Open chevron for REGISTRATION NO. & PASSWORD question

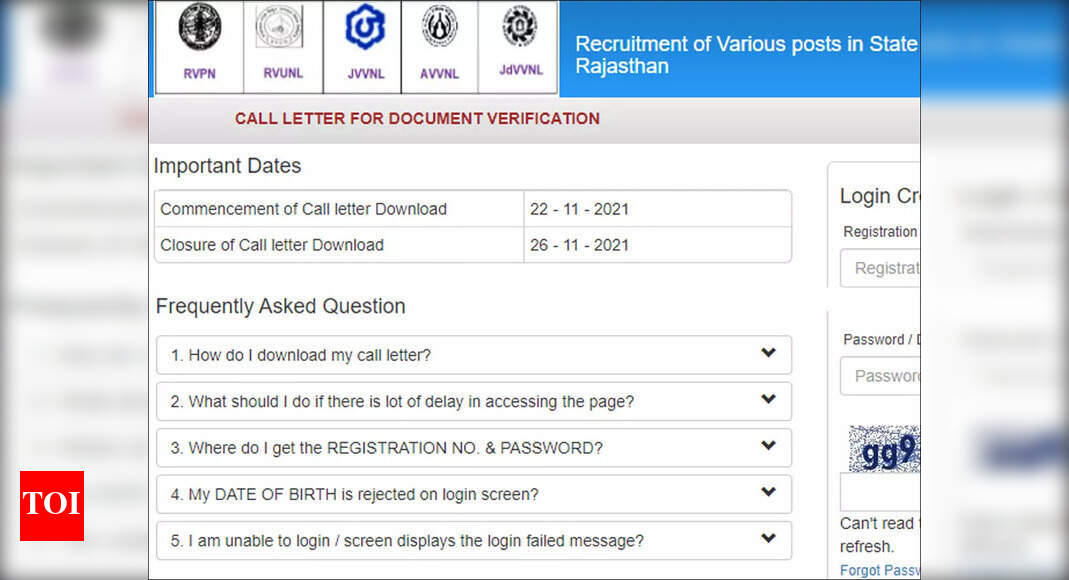point(768,446)
